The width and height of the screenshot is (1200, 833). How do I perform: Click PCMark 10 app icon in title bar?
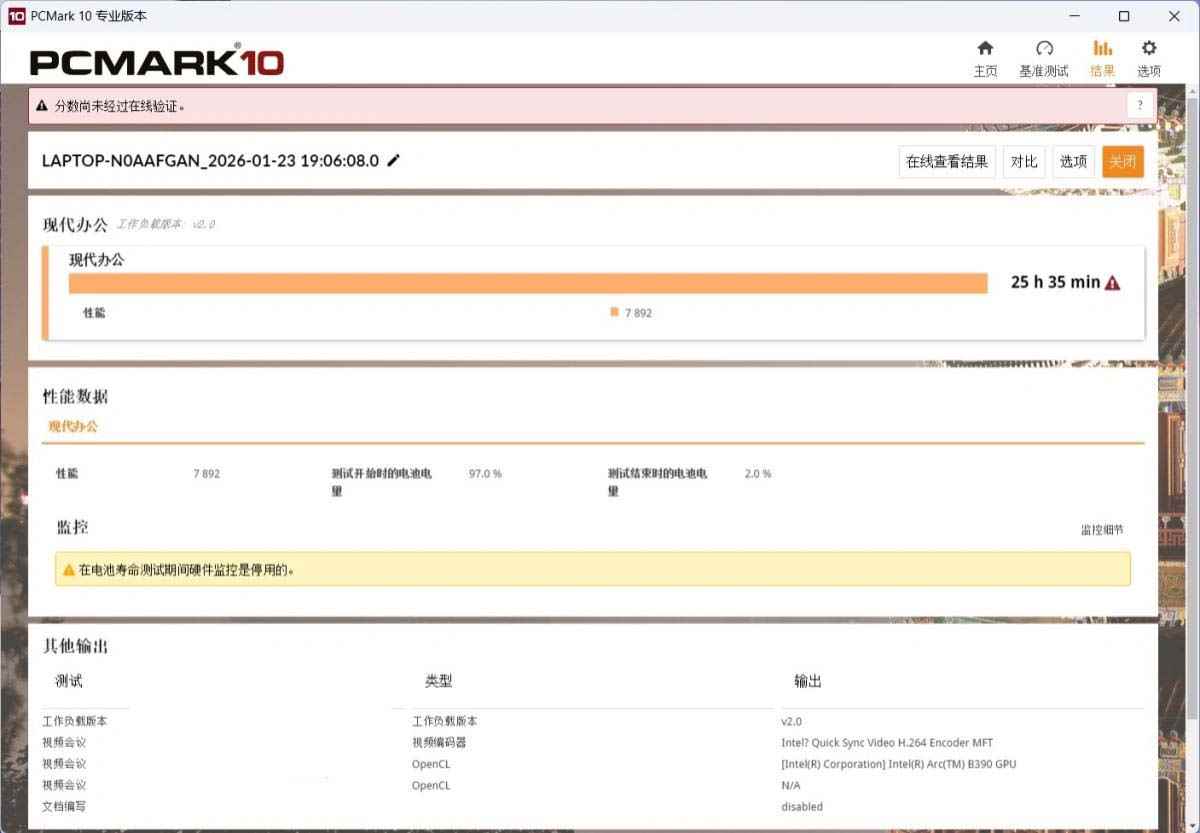pyautogui.click(x=16, y=16)
